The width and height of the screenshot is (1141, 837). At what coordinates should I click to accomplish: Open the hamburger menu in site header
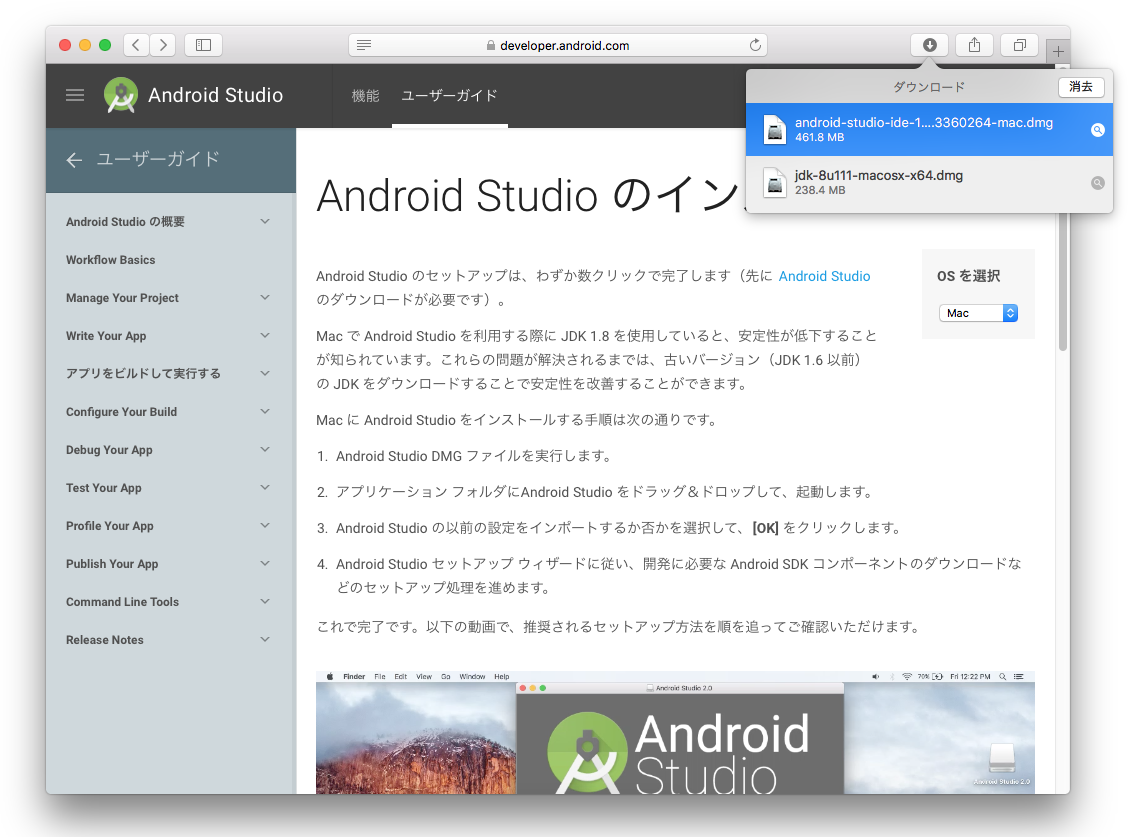pos(75,95)
